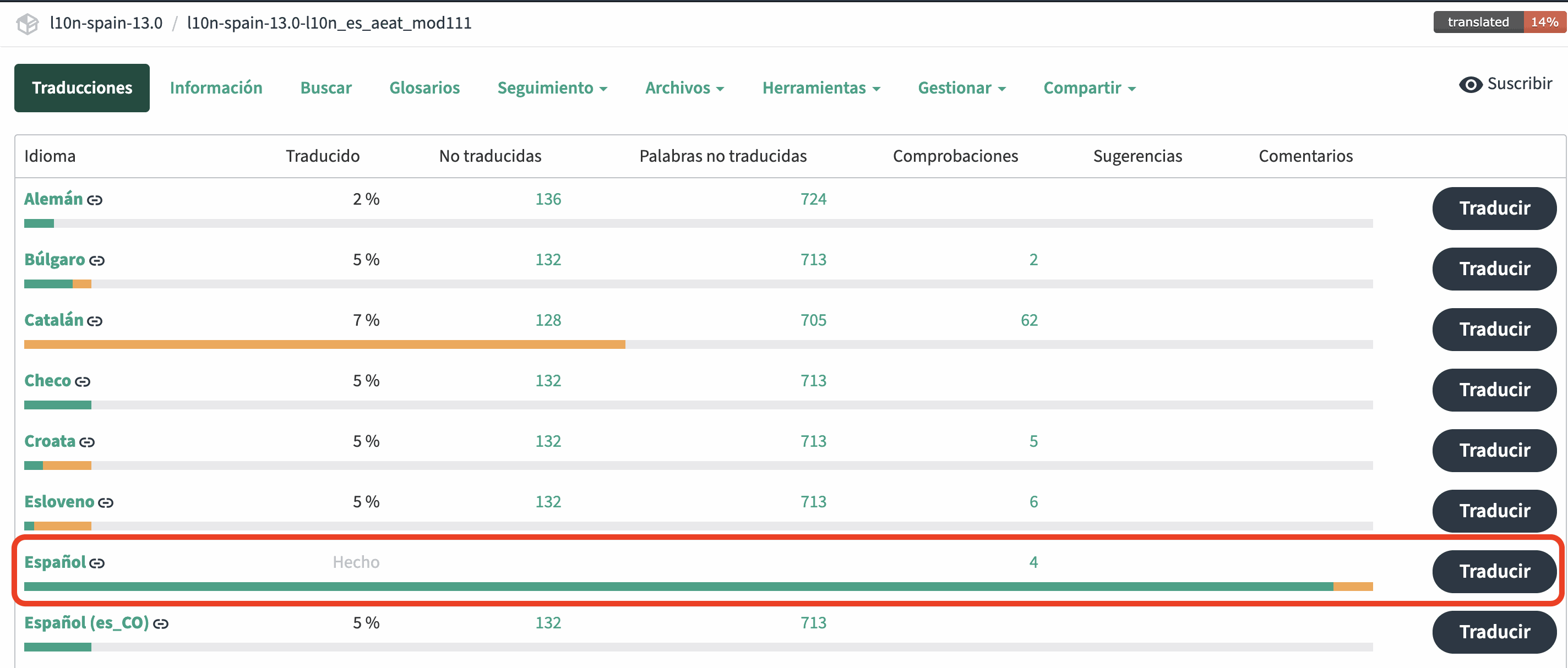Click the link icon beside Búlgaro
The height and width of the screenshot is (668, 1568).
click(x=97, y=261)
